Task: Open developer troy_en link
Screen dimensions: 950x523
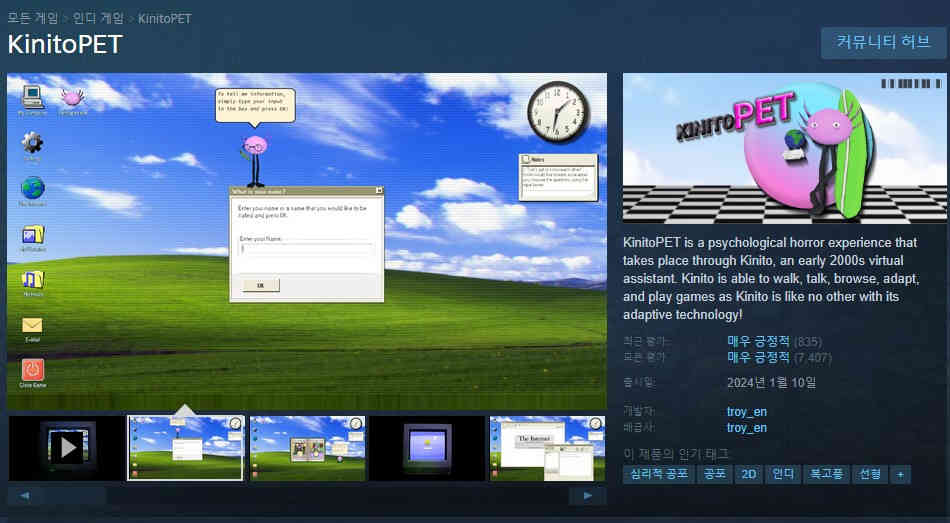Action: pos(747,411)
